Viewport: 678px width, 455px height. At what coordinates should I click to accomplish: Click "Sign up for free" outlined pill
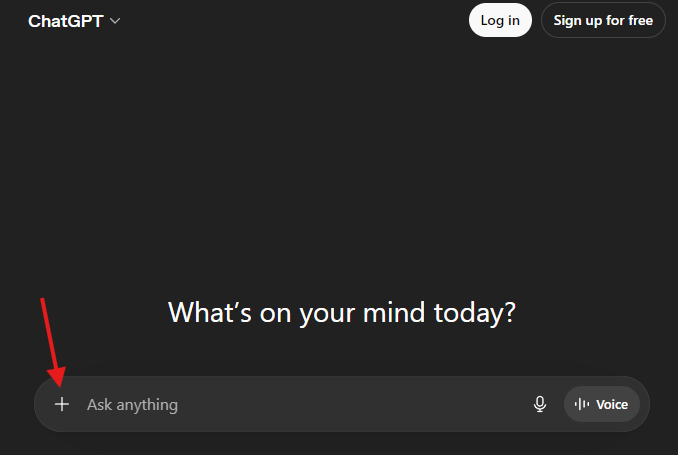coord(603,20)
